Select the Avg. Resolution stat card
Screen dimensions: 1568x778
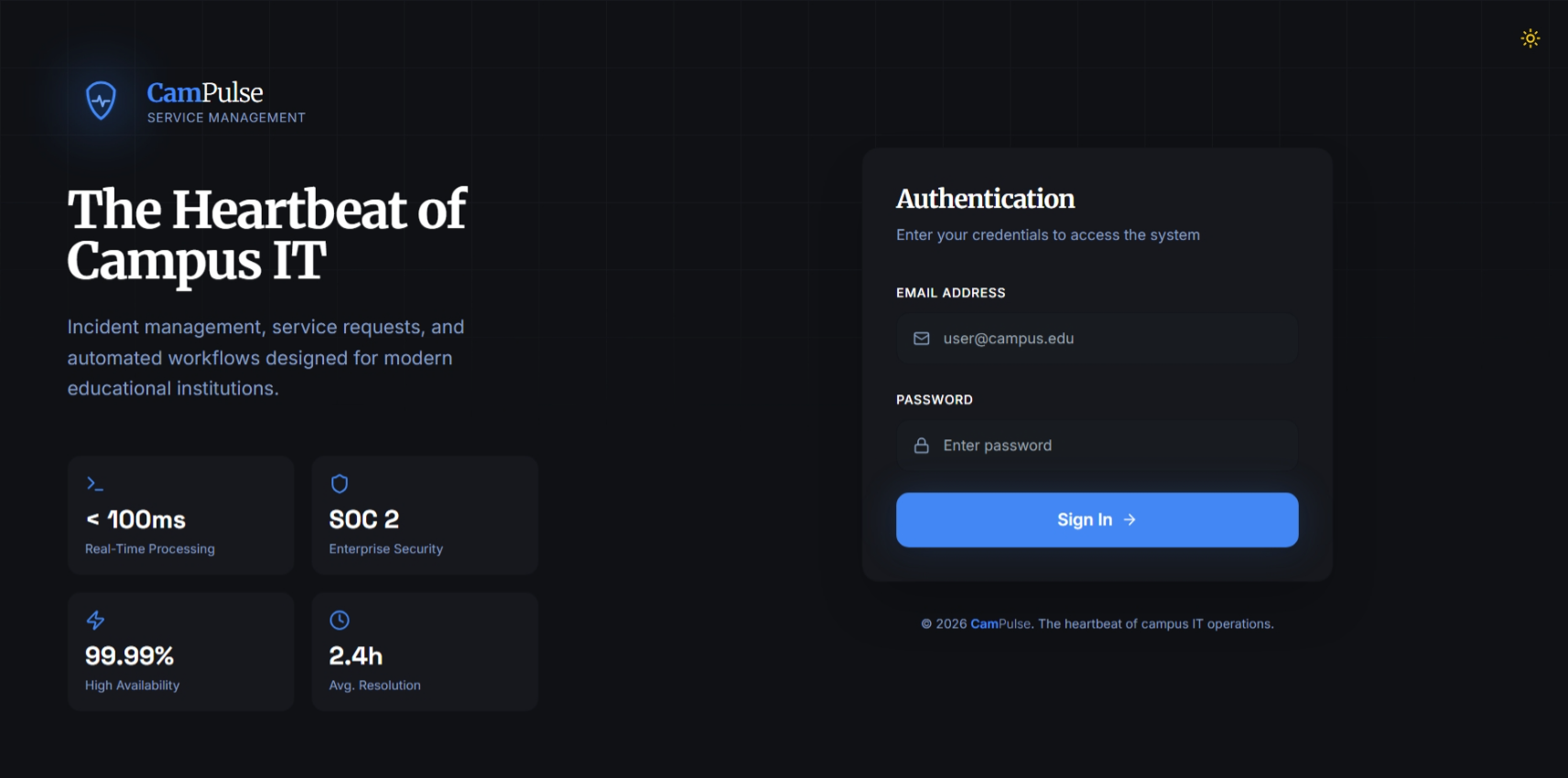tap(425, 652)
